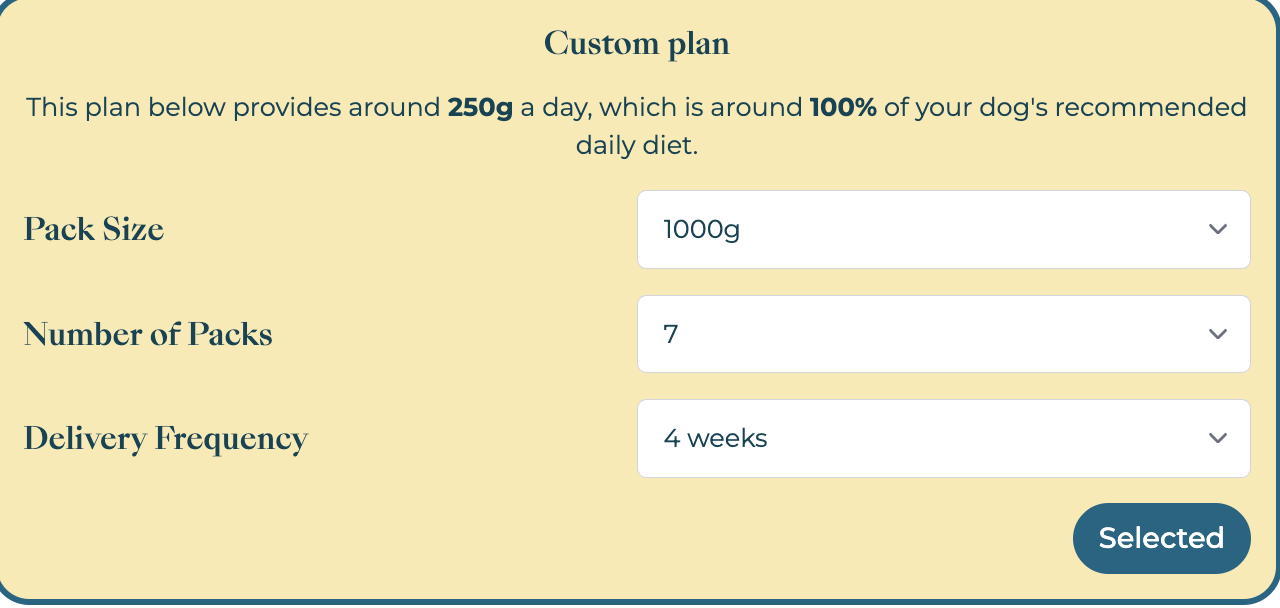Click the Custom plan heading
The width and height of the screenshot is (1280, 608).
[x=637, y=44]
